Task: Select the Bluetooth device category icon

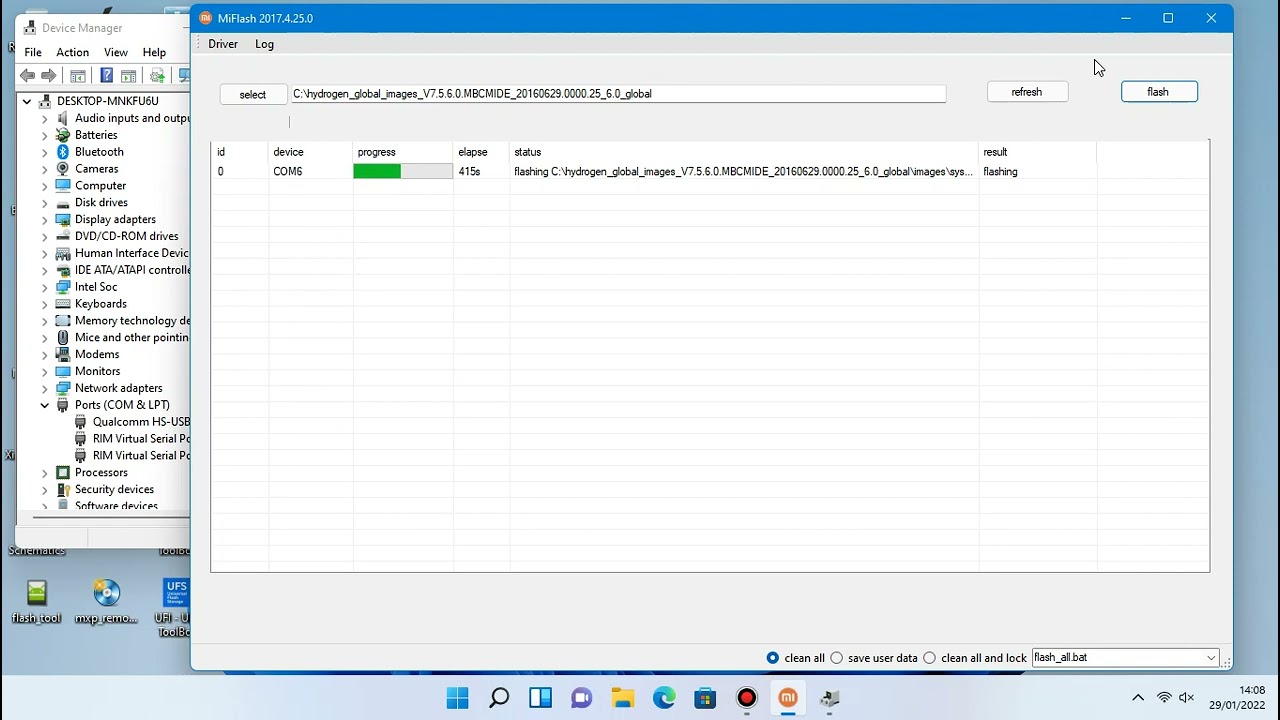Action: click(63, 152)
